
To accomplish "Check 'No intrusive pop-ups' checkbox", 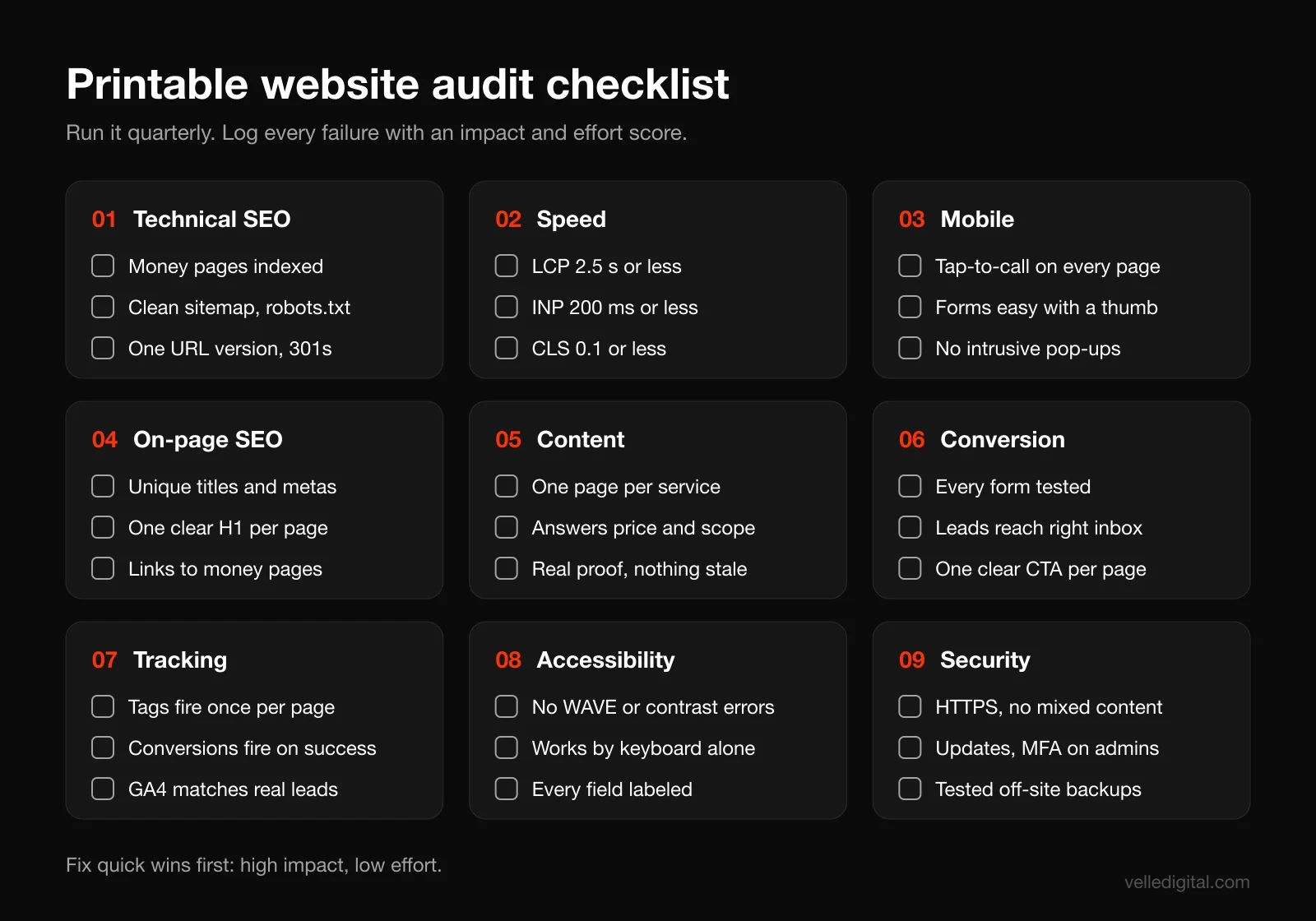I will (x=910, y=348).
